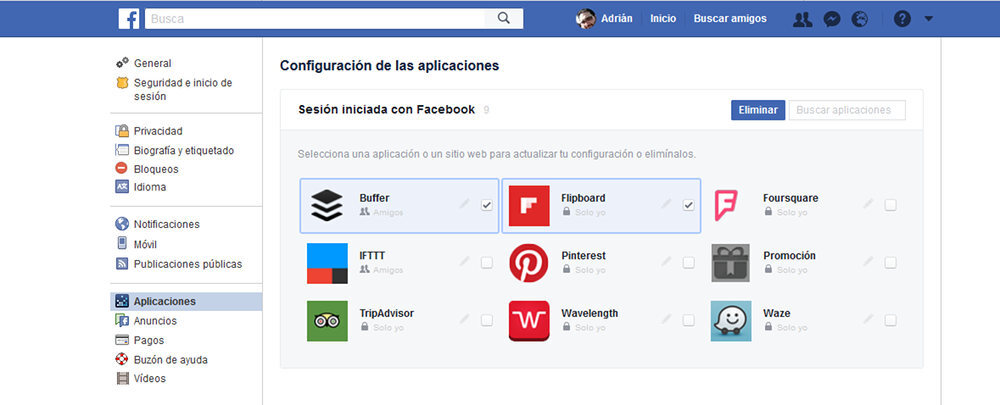Open the Messenger messages icon

pos(831,19)
